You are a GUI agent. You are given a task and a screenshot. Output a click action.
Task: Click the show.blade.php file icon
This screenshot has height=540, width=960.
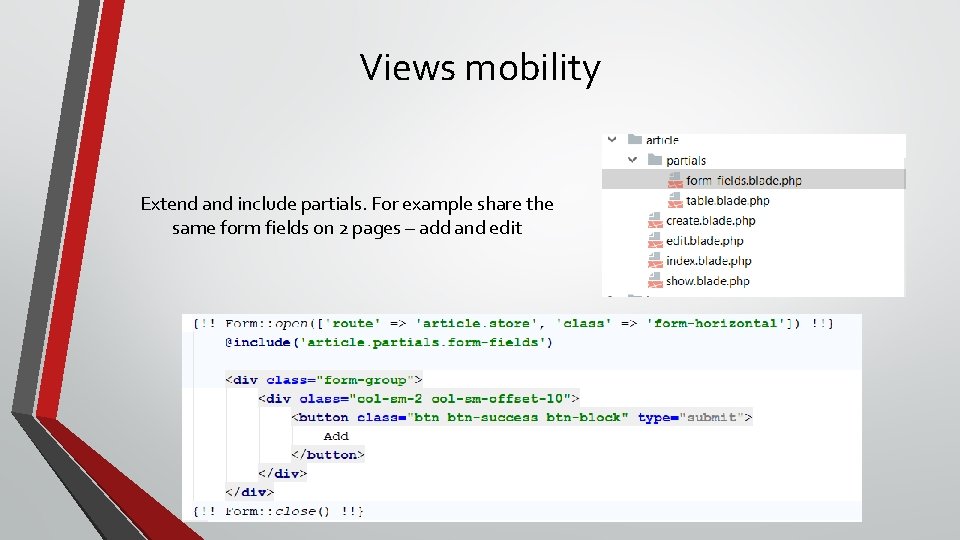click(x=655, y=280)
